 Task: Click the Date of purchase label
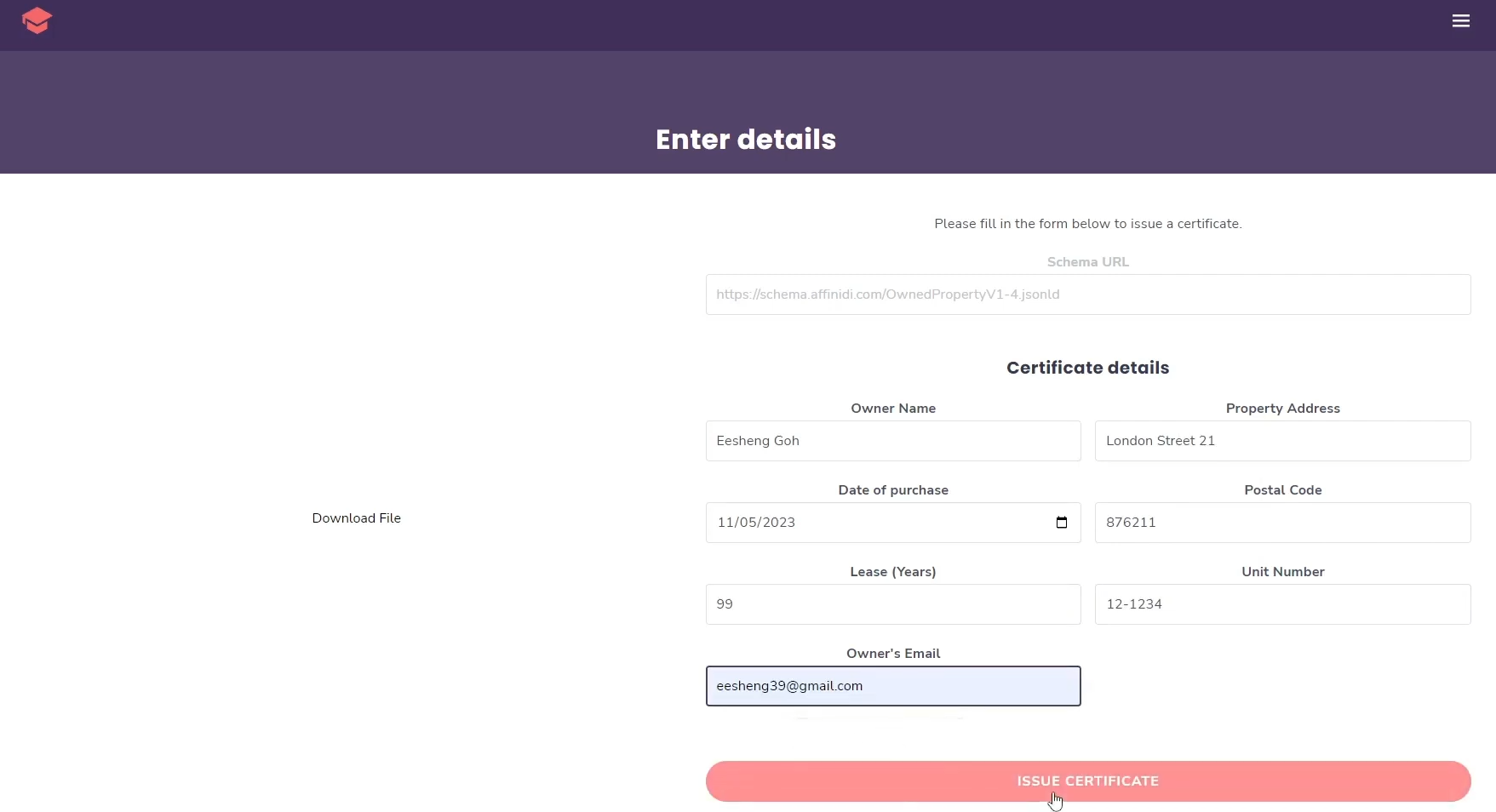[x=892, y=490]
